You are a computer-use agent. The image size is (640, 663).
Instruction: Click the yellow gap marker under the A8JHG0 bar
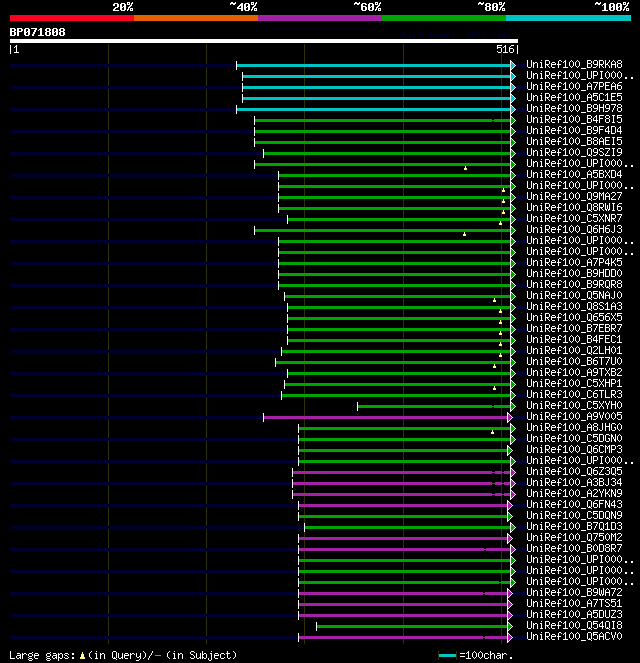(x=492, y=432)
